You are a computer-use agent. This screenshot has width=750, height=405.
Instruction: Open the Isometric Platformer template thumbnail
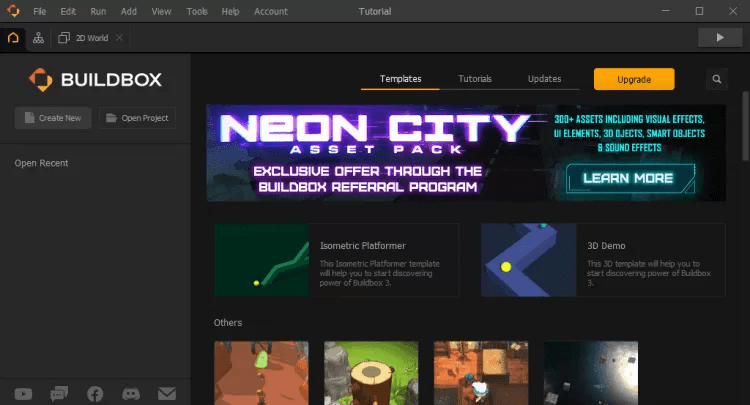[262, 260]
